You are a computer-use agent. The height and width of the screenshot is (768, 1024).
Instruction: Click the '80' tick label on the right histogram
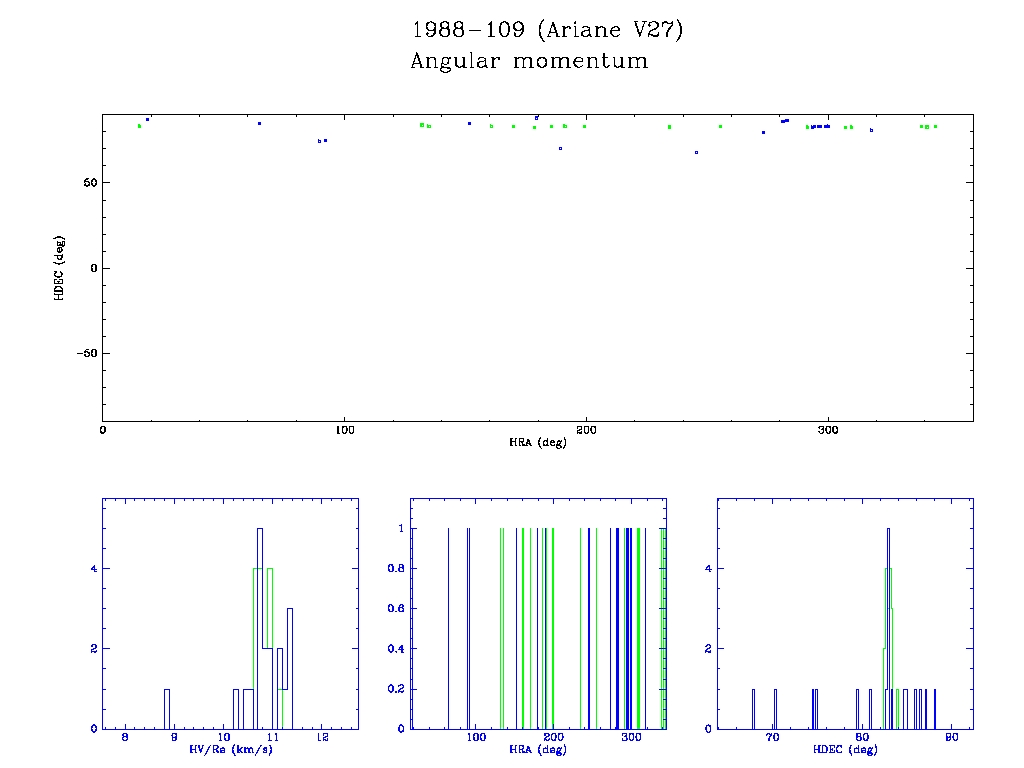click(862, 737)
